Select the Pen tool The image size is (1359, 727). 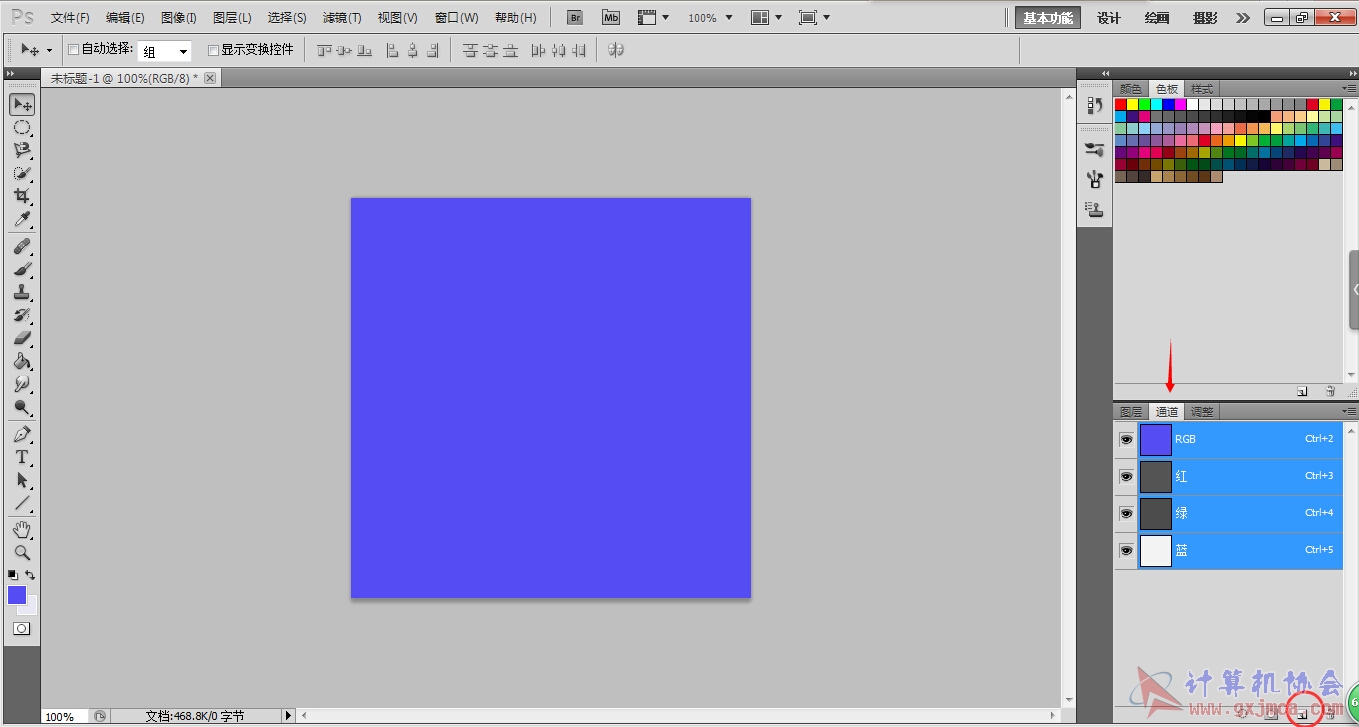[21, 434]
